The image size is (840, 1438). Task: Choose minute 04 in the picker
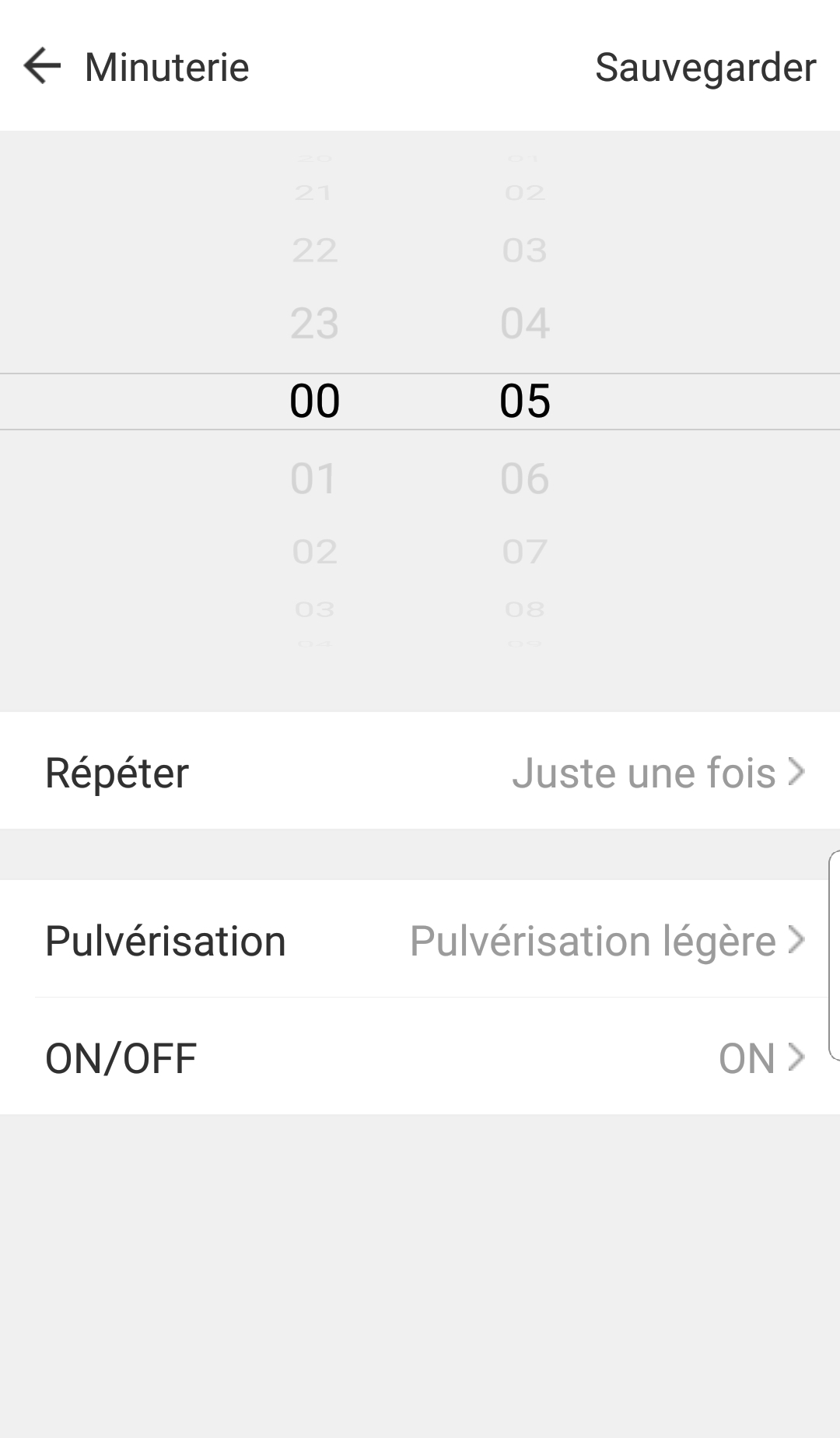[525, 323]
